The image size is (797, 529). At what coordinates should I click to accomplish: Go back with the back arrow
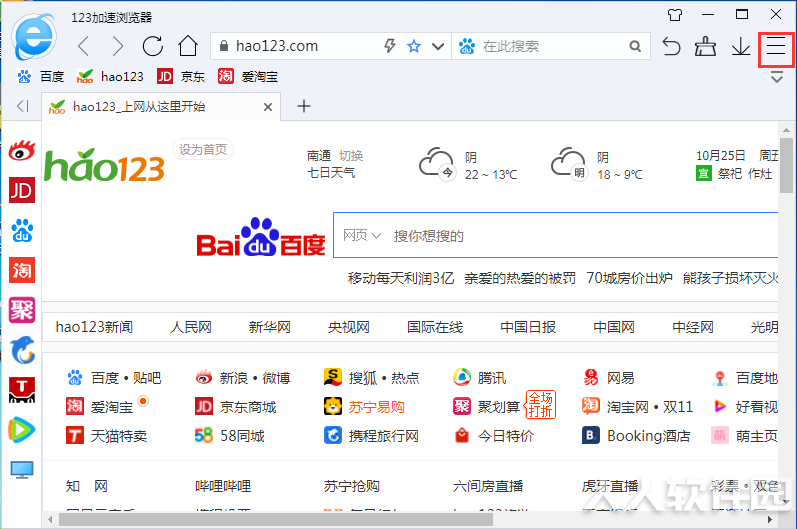point(84,46)
